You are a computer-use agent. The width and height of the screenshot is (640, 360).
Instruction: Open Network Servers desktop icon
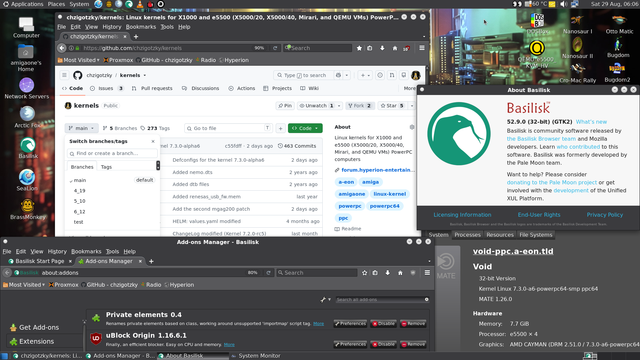(27, 89)
